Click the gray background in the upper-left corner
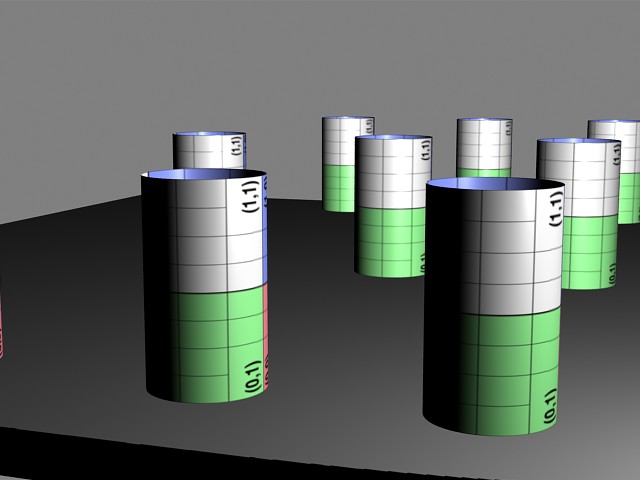640x480 pixels. pos(60,60)
